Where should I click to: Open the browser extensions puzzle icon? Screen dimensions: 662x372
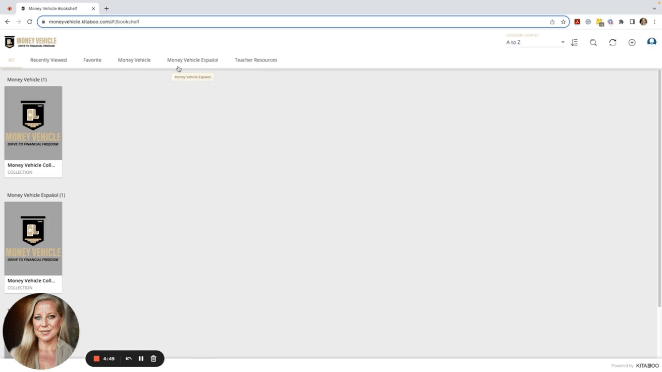621,22
